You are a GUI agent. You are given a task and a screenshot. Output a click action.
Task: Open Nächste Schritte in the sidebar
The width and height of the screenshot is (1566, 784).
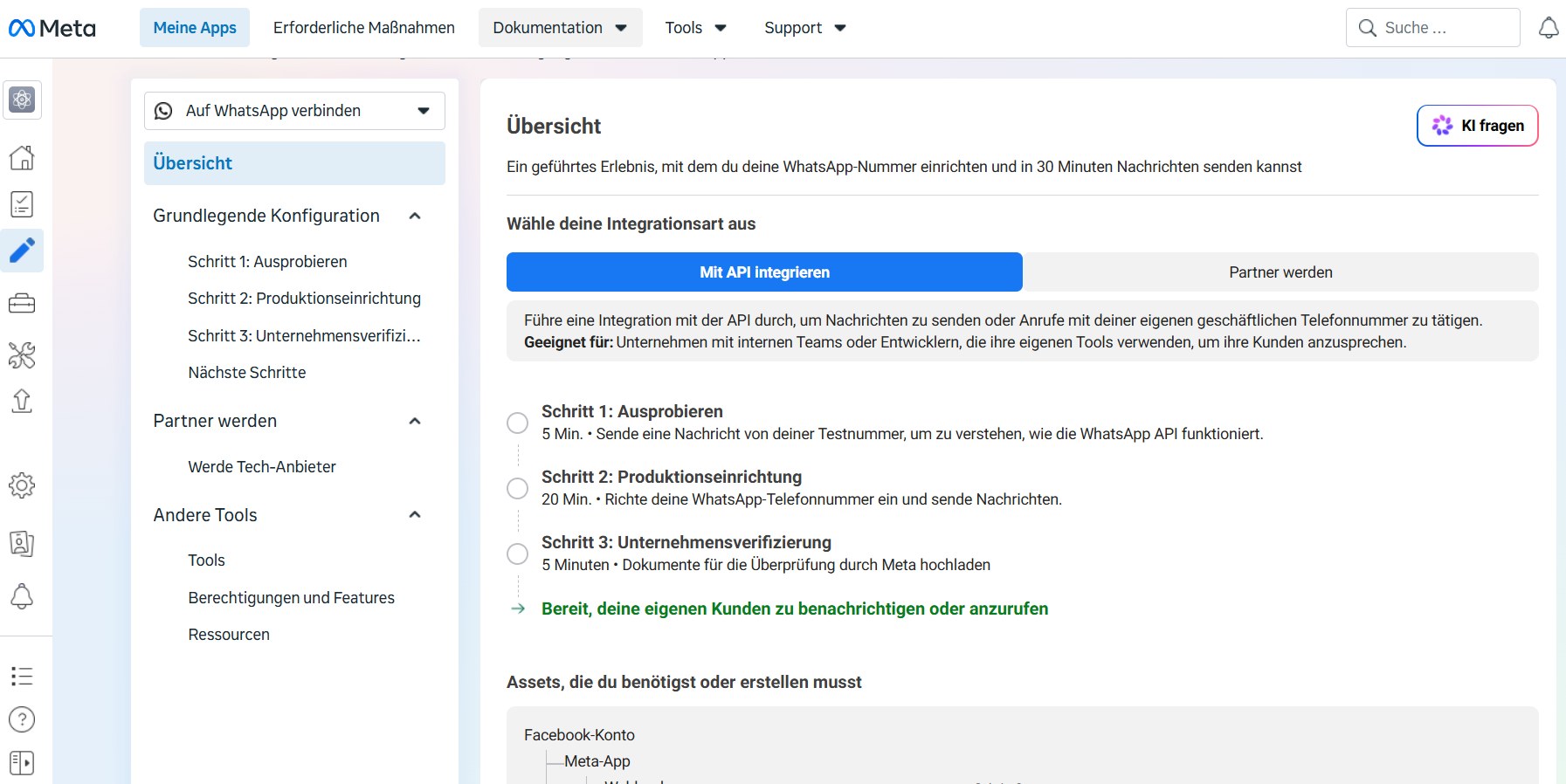tap(247, 373)
